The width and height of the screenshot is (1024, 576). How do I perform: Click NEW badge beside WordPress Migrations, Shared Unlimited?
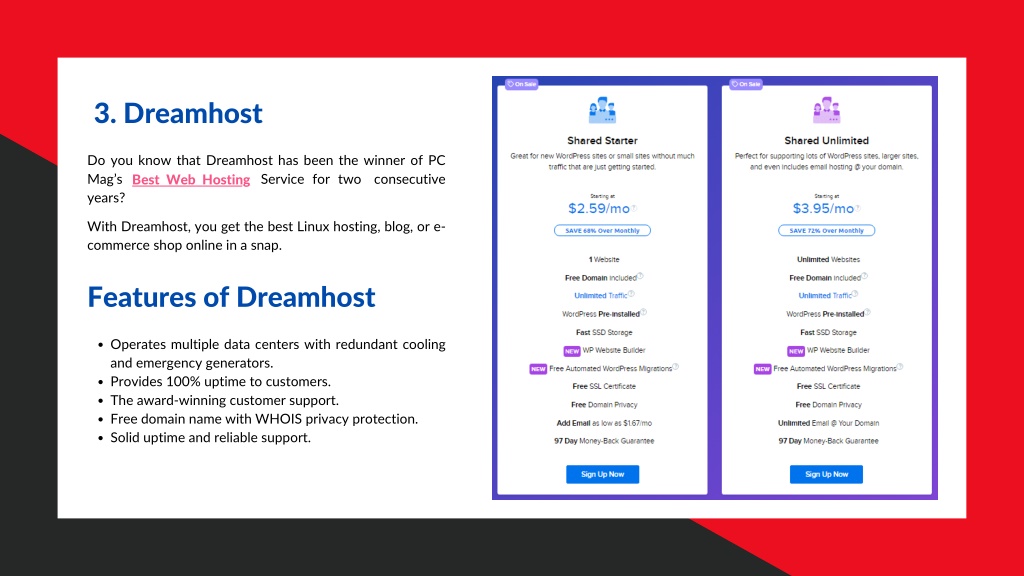coord(762,369)
